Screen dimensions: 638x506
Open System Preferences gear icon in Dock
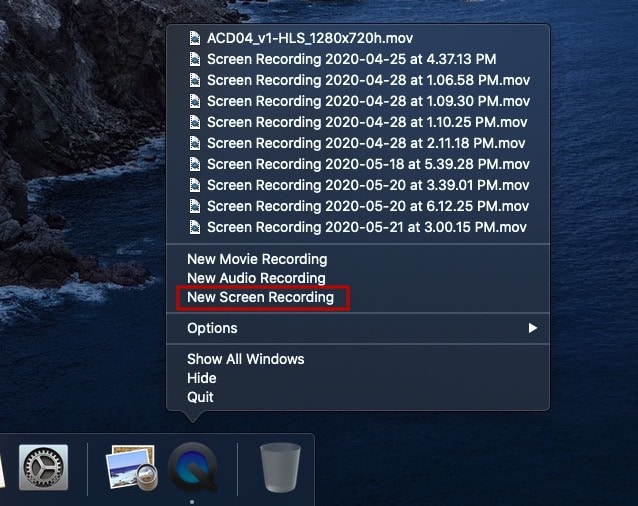pyautogui.click(x=44, y=467)
